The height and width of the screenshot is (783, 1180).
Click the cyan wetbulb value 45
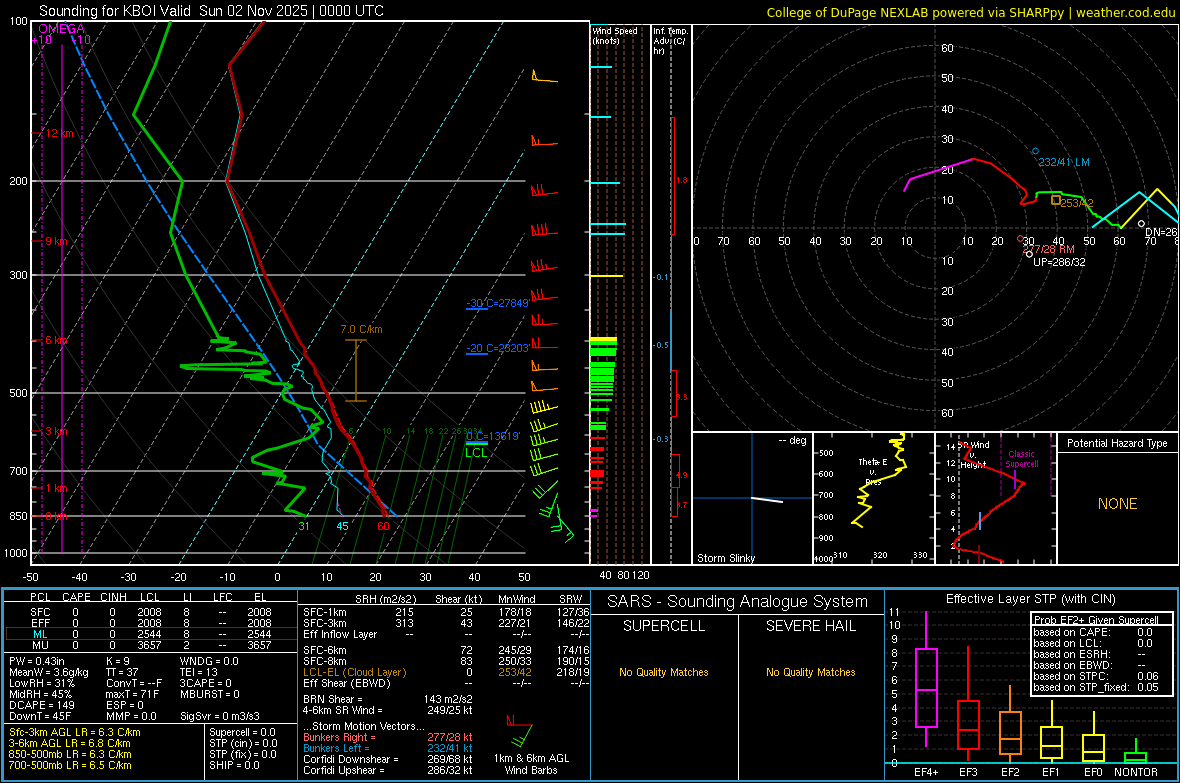point(342,526)
